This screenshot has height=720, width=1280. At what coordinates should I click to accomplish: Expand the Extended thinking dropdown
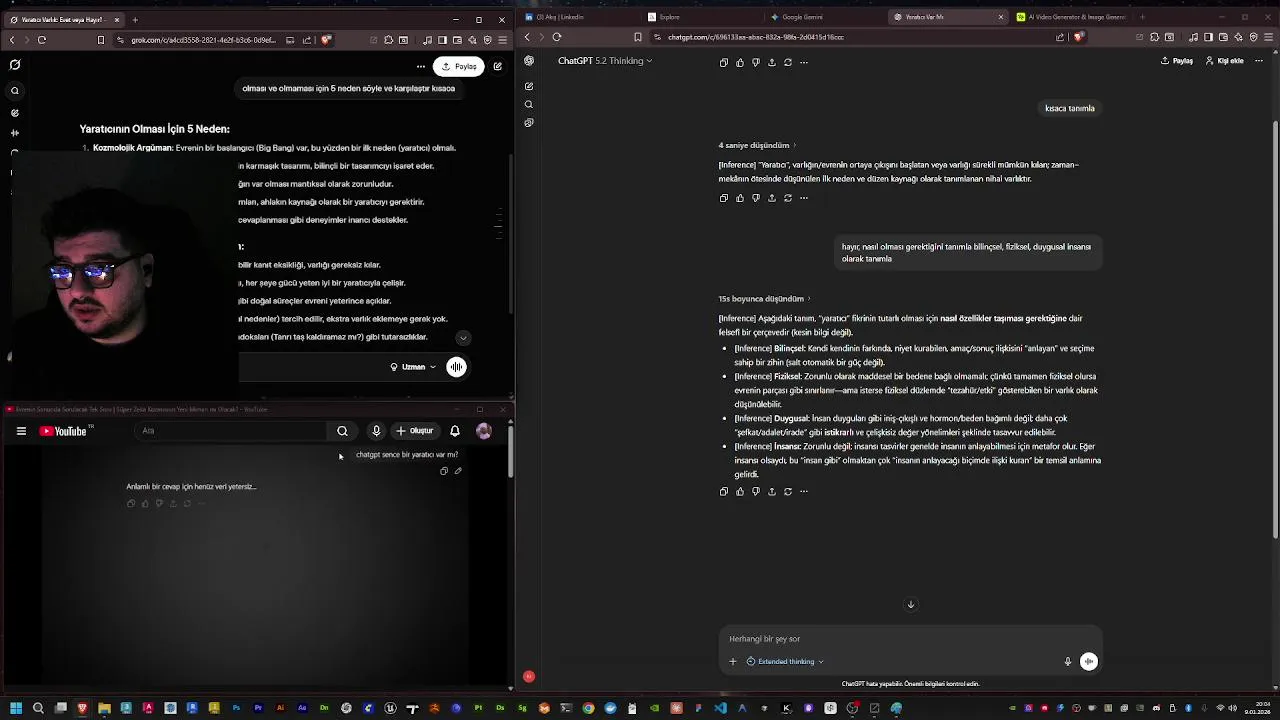(785, 662)
